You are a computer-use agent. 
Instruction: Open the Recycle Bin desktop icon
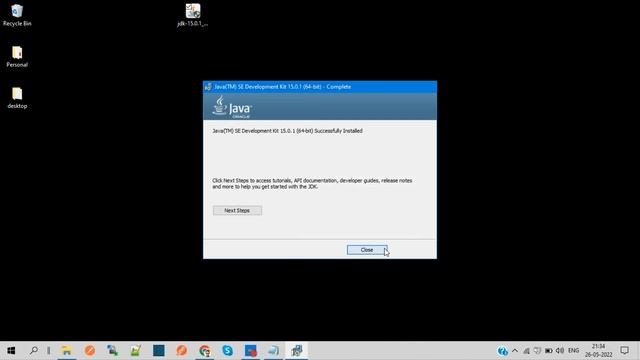(17, 15)
